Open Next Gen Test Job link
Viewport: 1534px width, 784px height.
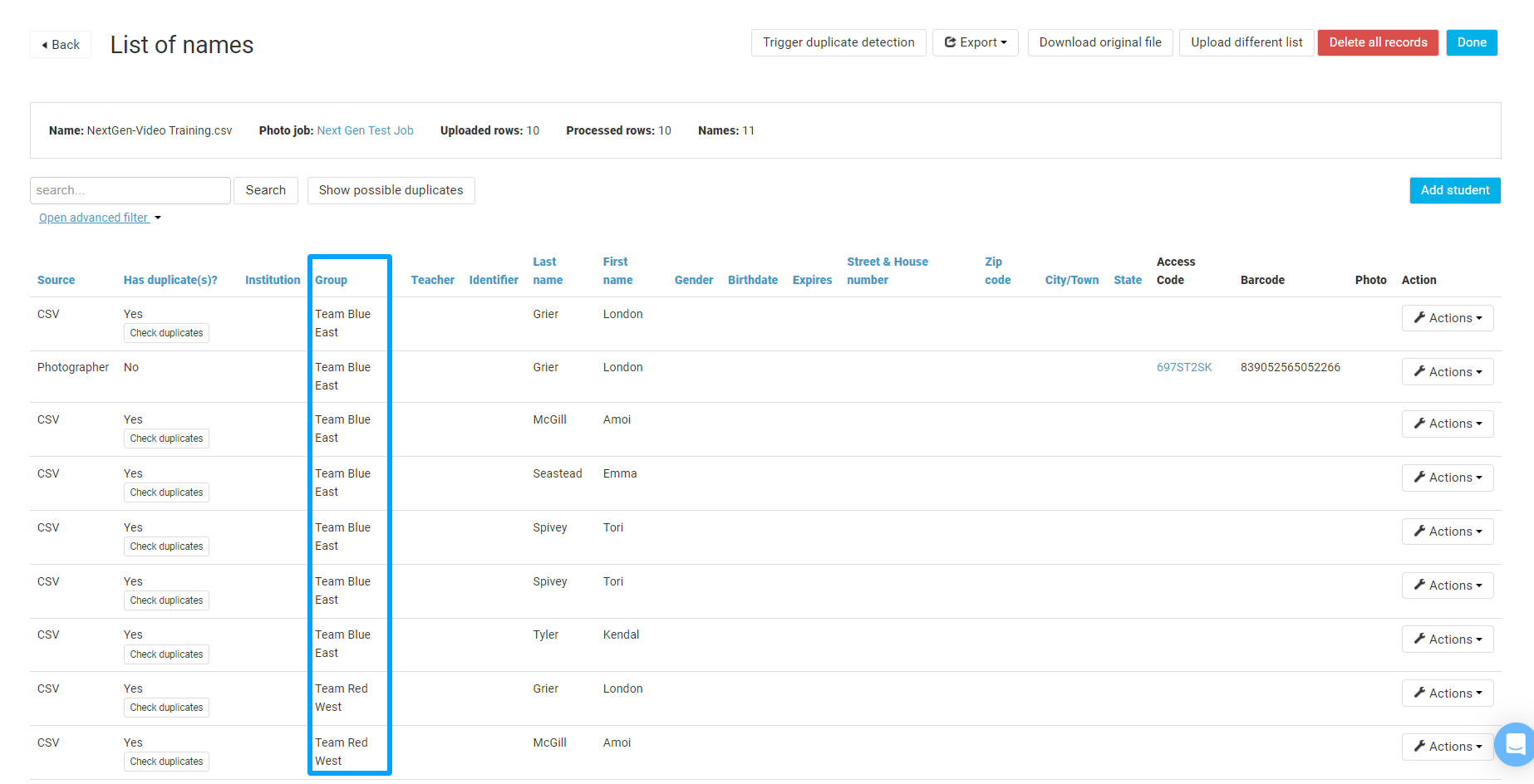tap(365, 130)
